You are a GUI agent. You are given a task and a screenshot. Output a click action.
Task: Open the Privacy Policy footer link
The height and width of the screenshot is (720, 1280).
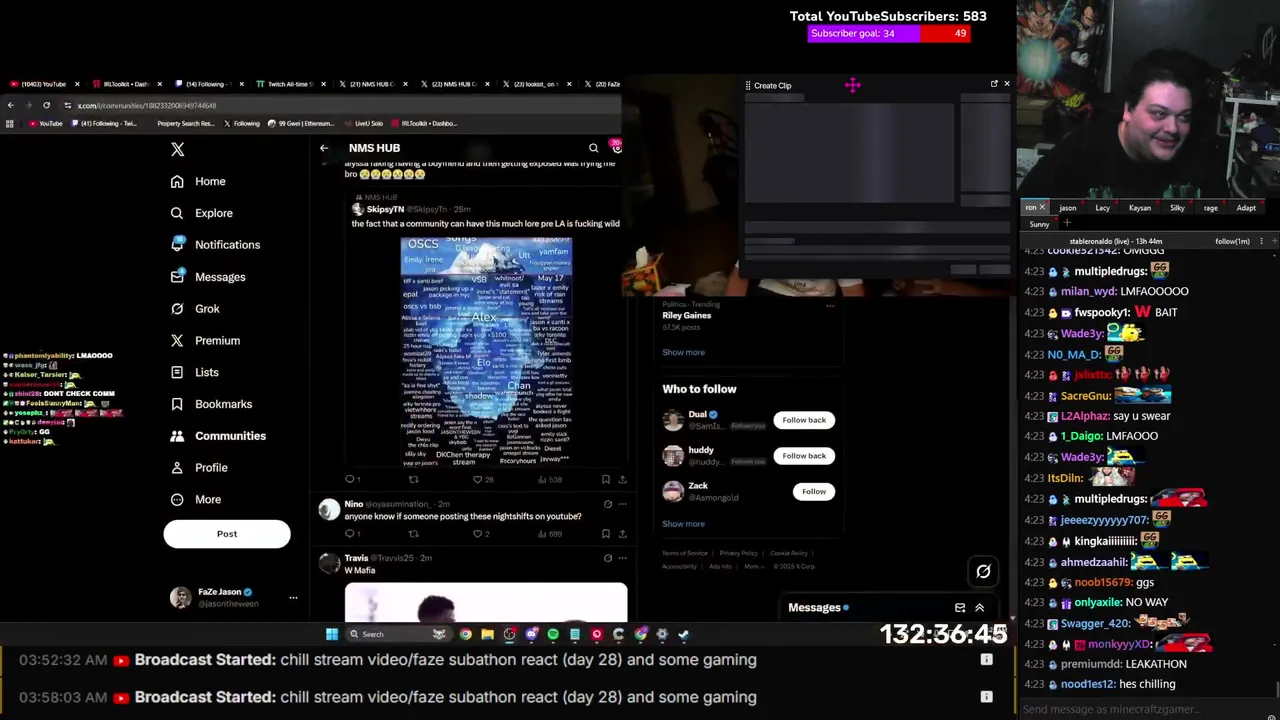738,553
